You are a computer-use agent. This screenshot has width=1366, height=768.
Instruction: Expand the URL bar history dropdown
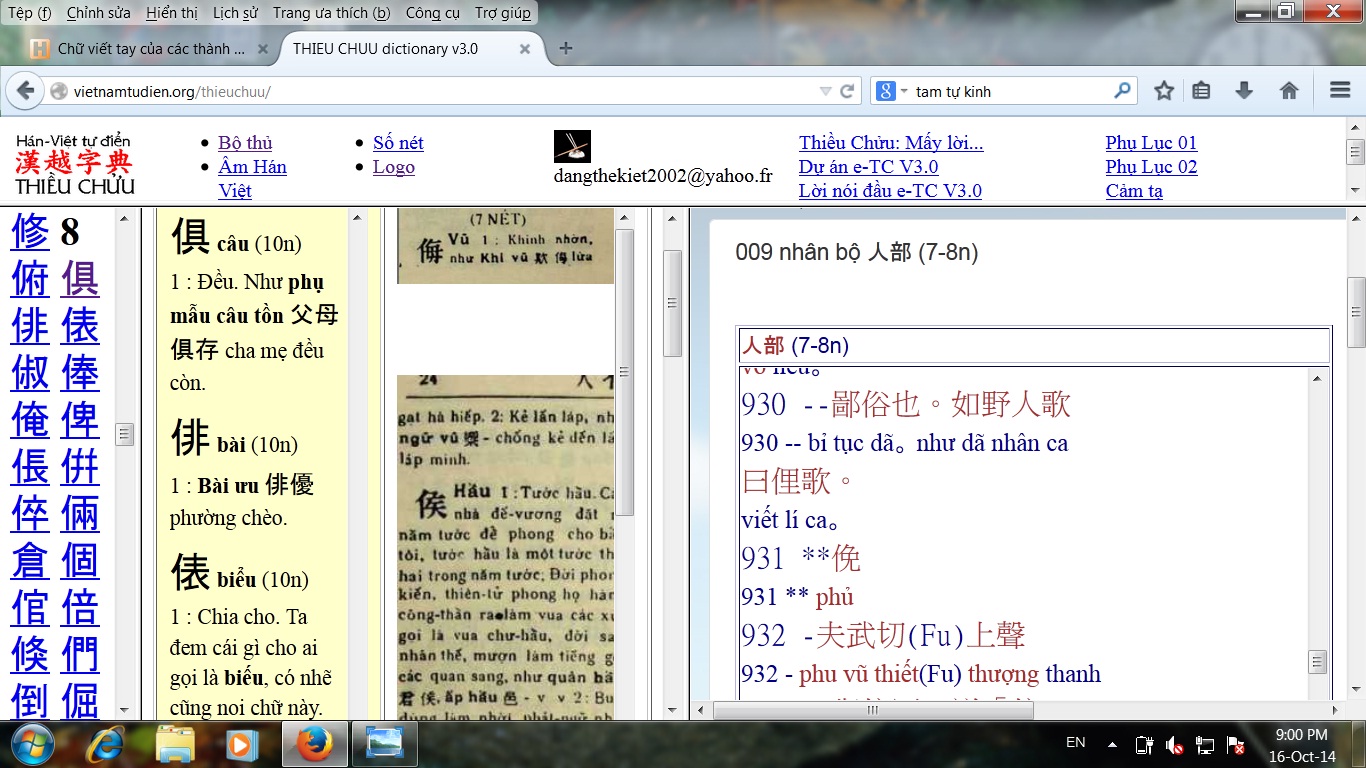point(825,91)
